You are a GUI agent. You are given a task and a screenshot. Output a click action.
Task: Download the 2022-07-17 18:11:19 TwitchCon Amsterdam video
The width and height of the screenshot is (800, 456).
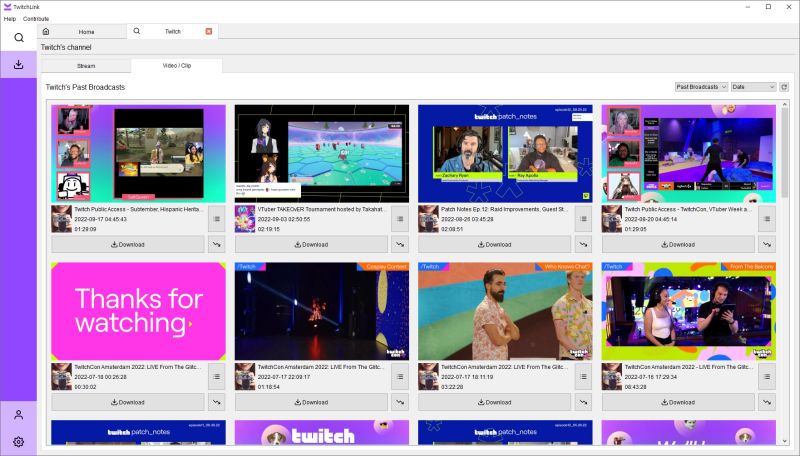click(x=495, y=402)
